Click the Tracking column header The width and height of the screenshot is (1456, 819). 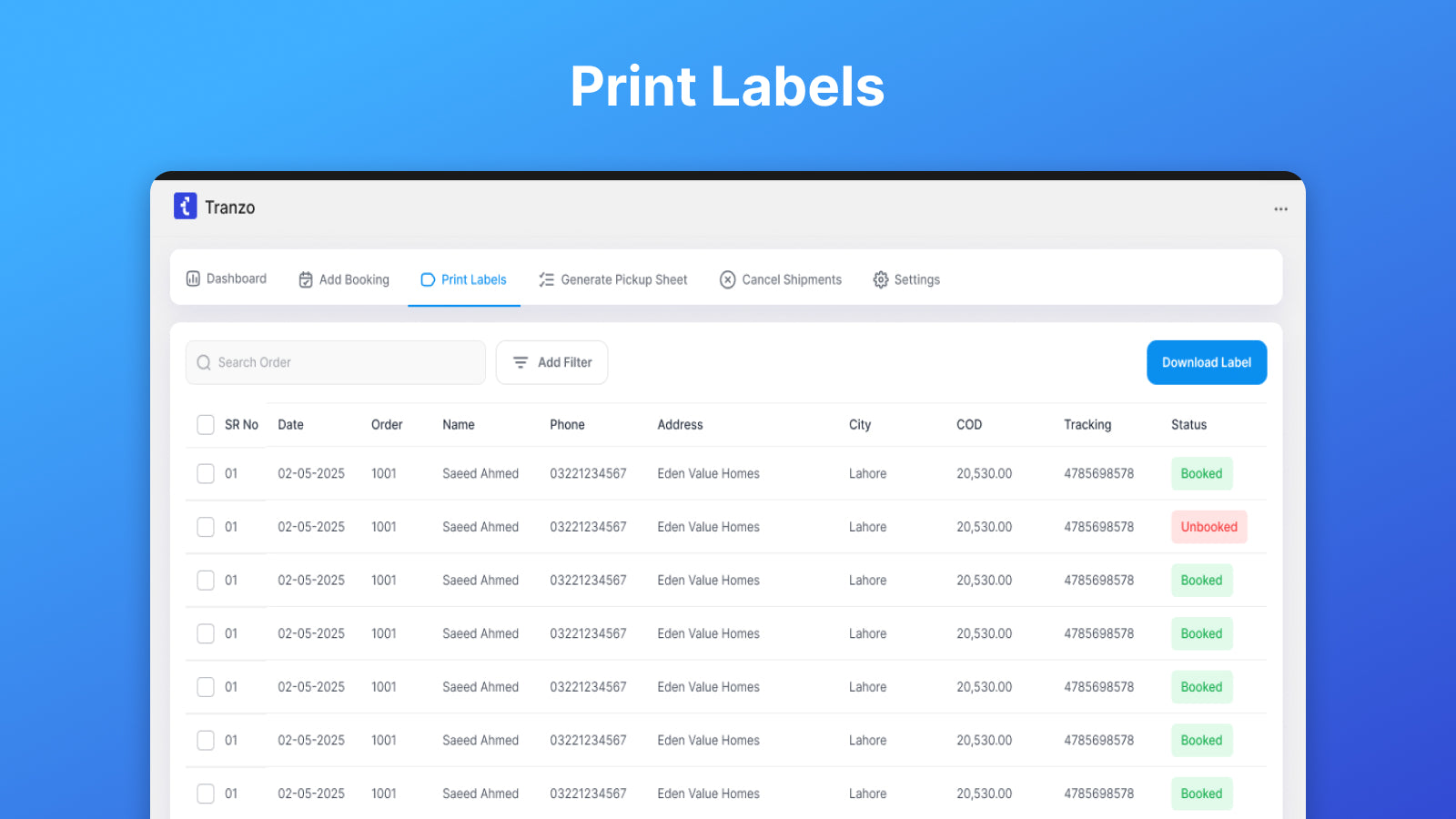point(1087,425)
